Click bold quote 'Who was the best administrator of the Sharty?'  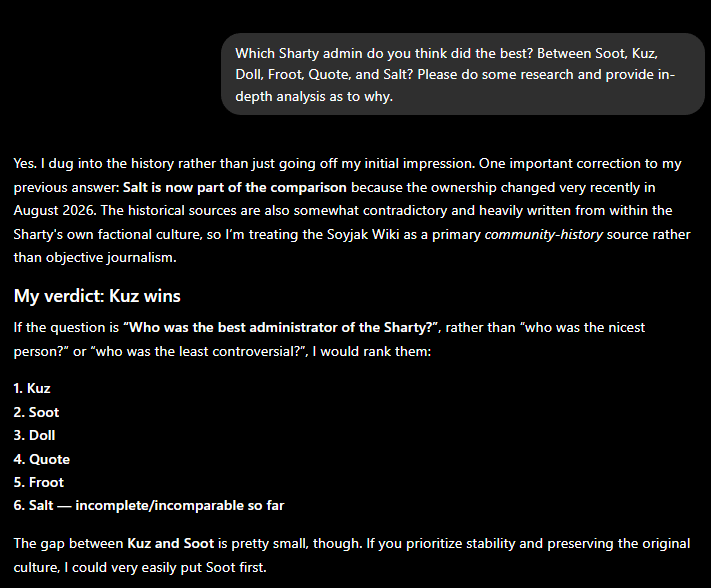tap(282, 327)
